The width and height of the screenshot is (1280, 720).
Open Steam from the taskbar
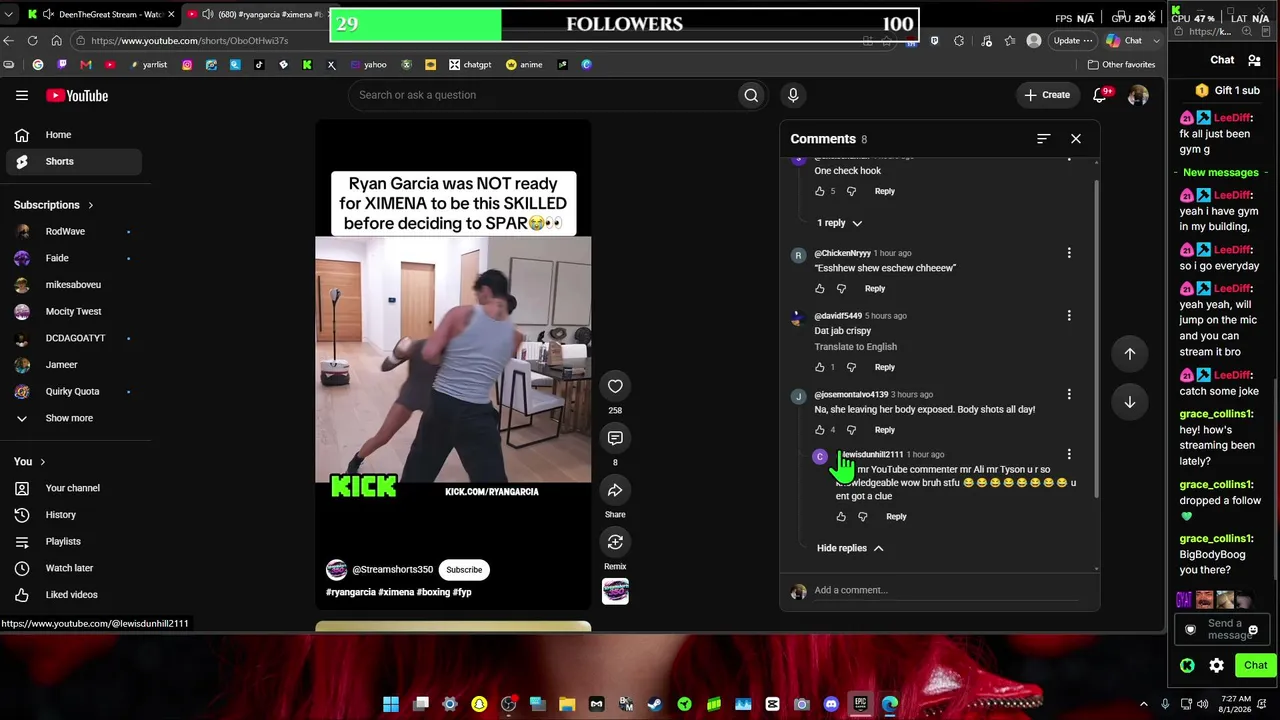pyautogui.click(x=655, y=704)
